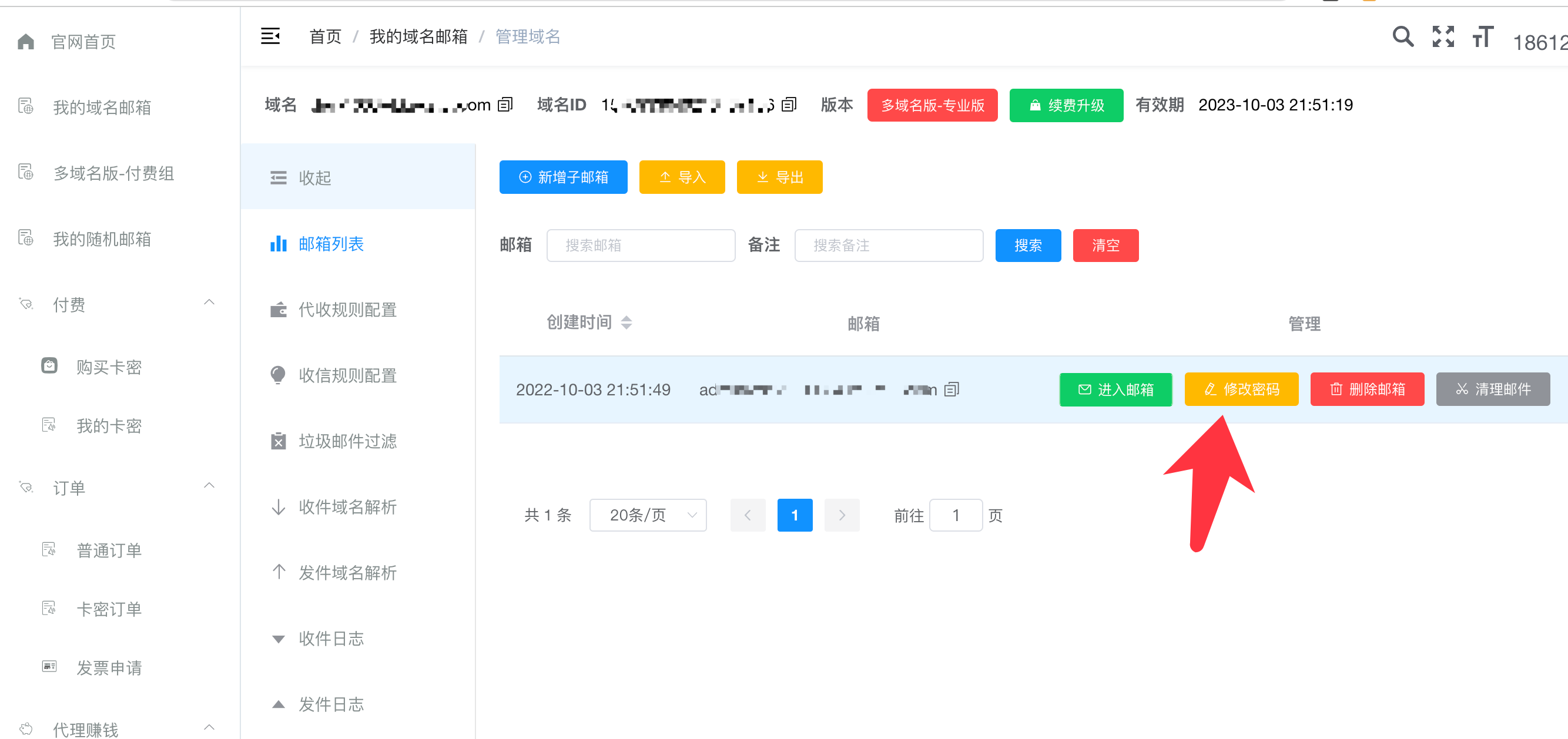1568x739 pixels.
Task: Click the icon next to 我的域名邮箱
Action: tap(26, 106)
